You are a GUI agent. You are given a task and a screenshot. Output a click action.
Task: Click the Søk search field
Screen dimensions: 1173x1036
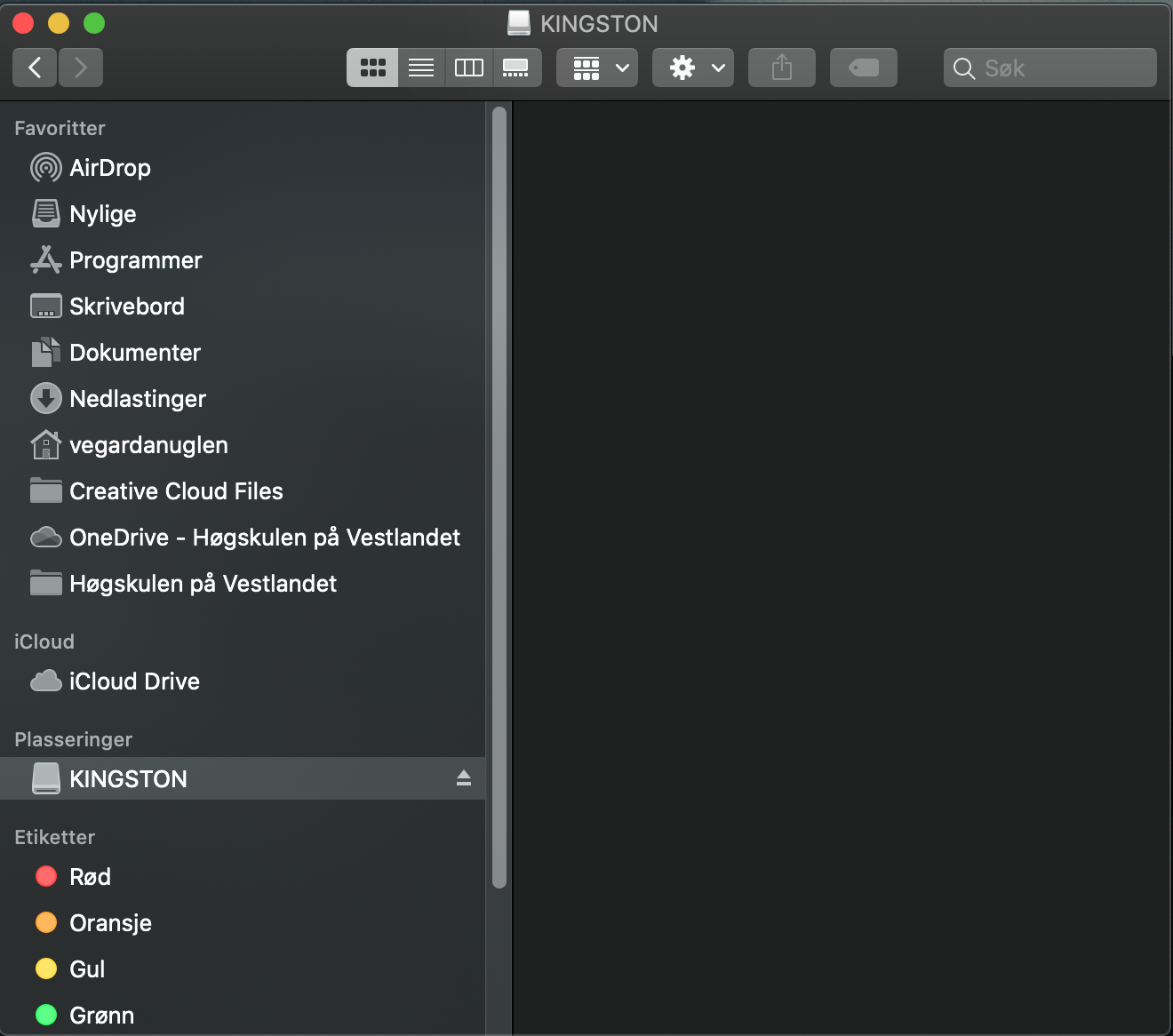[x=1050, y=68]
